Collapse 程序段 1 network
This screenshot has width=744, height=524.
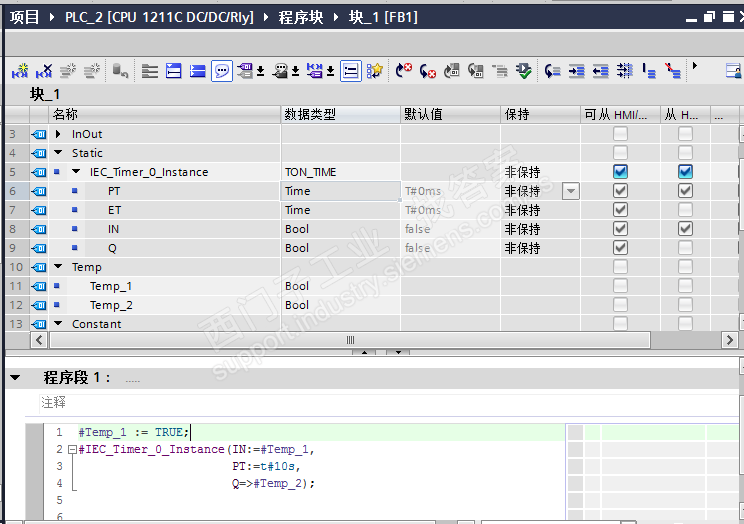point(15,378)
